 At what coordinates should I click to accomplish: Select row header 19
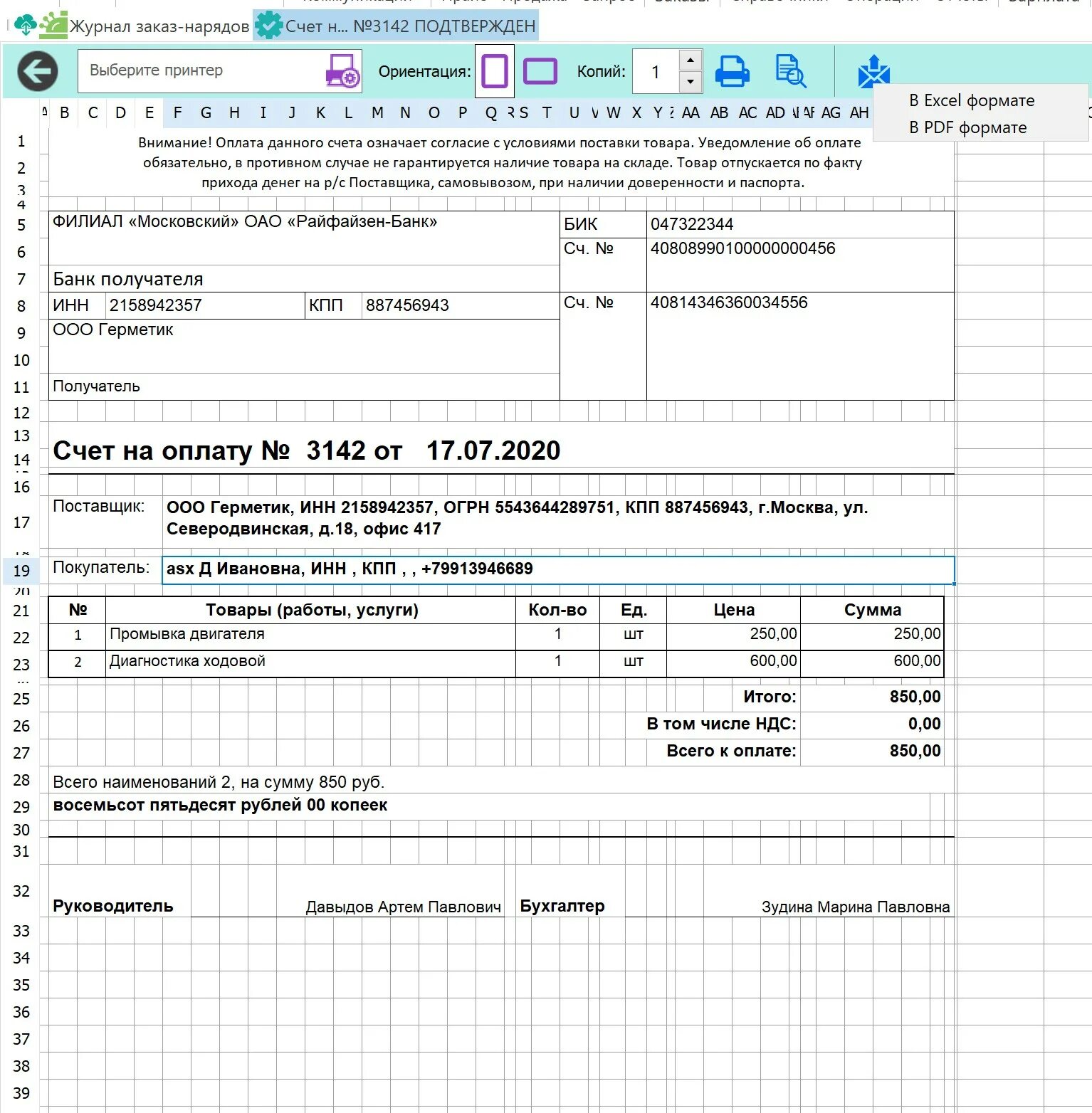click(x=21, y=571)
